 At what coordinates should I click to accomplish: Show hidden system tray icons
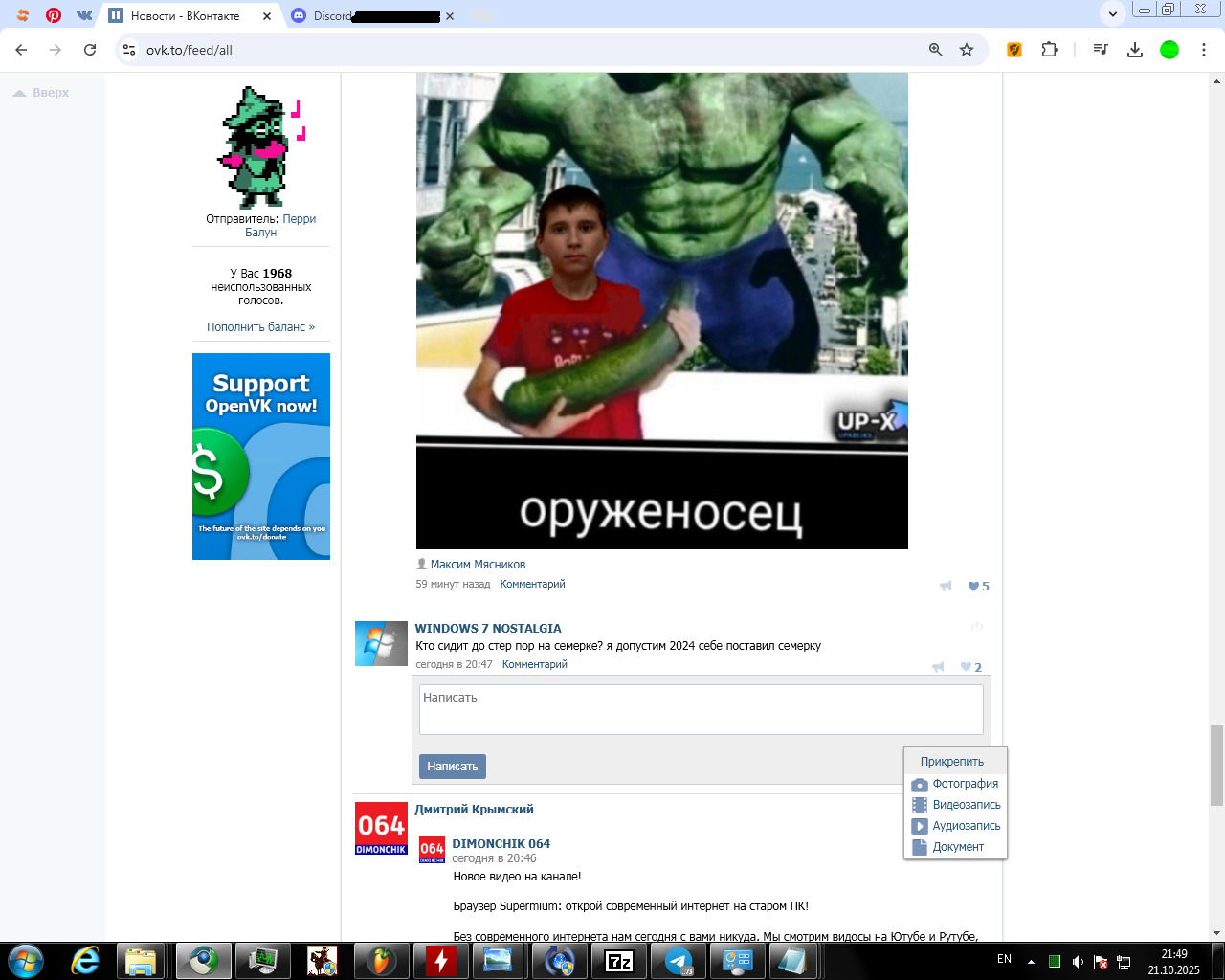point(1031,961)
